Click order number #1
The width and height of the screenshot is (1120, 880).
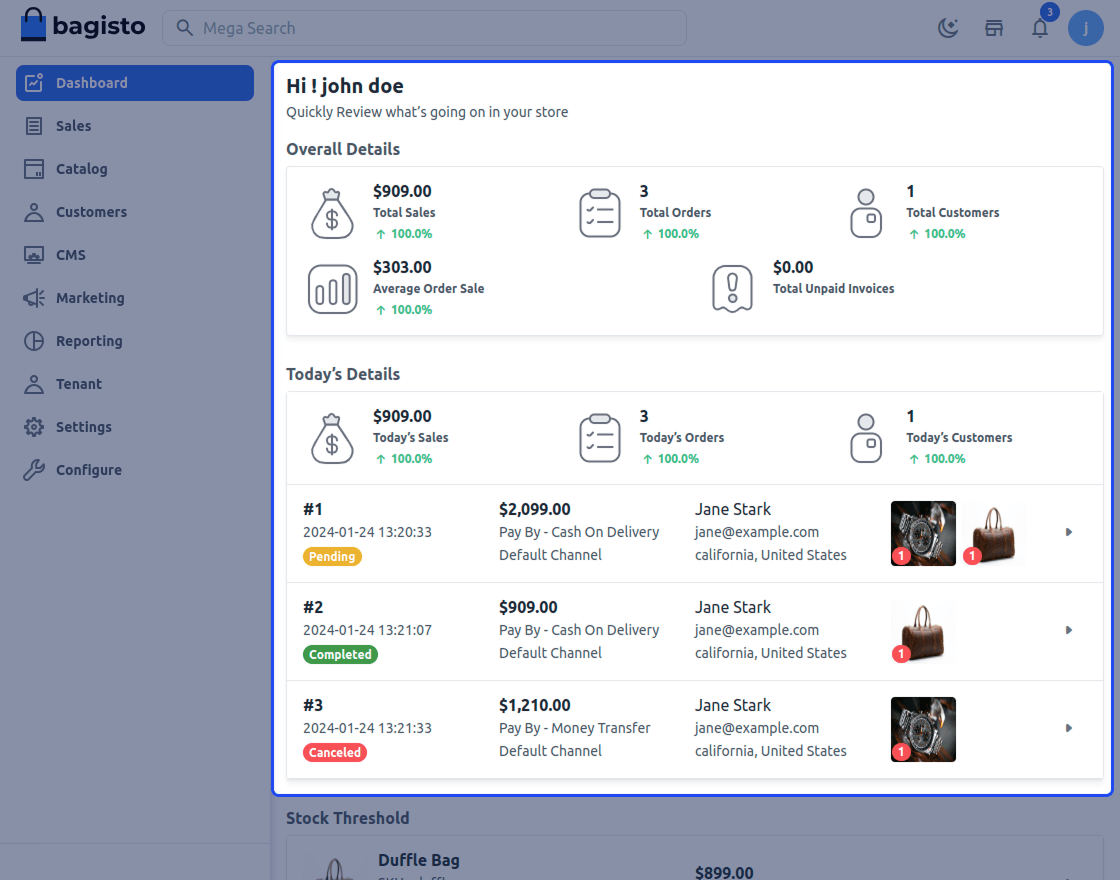313,509
